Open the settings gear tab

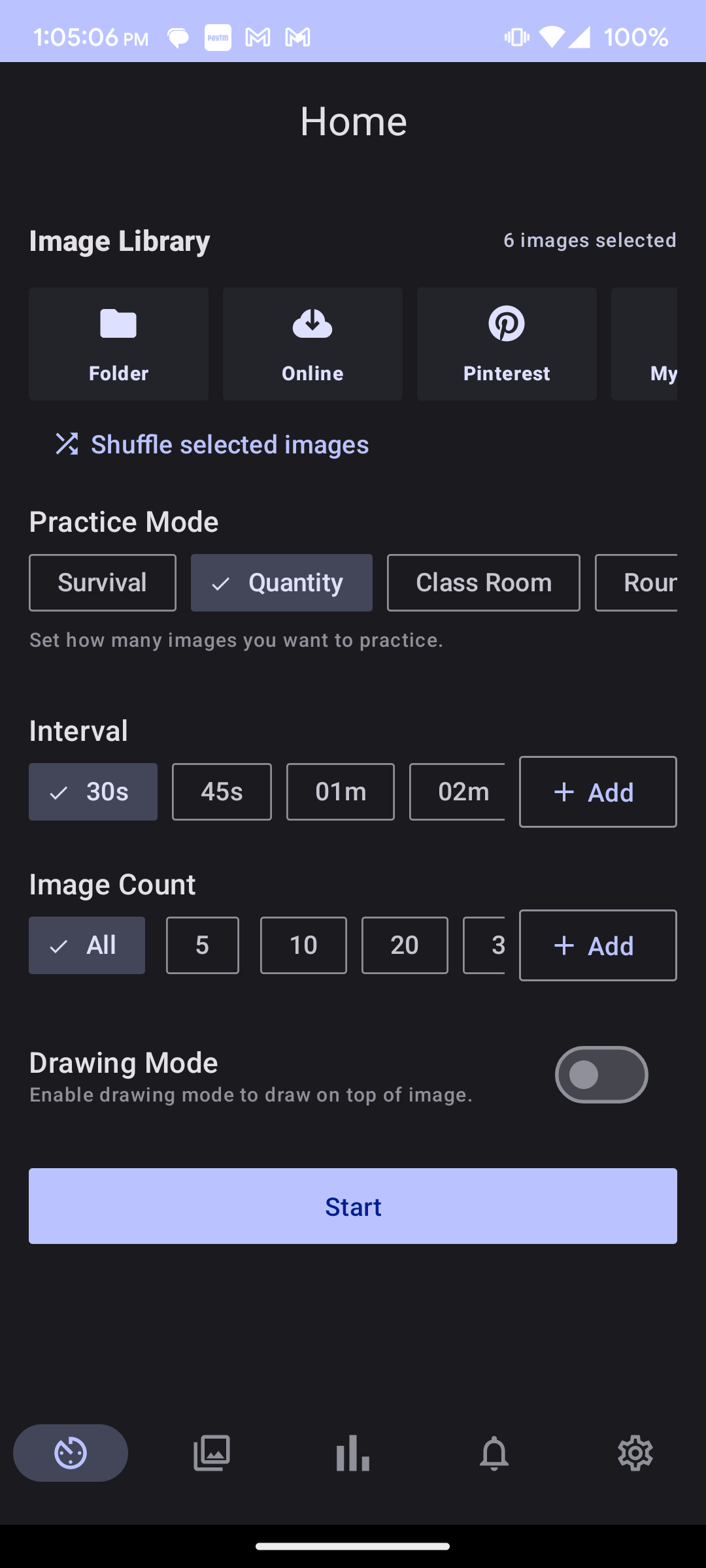pyautogui.click(x=635, y=1453)
